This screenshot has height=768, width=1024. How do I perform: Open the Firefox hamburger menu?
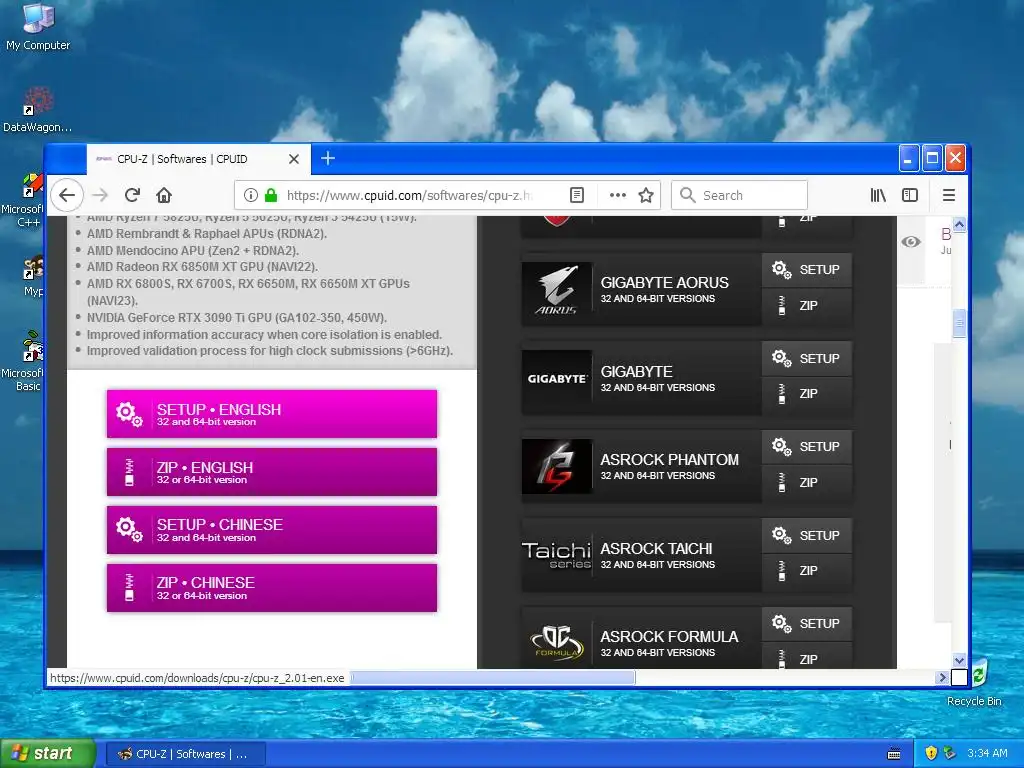tap(949, 195)
